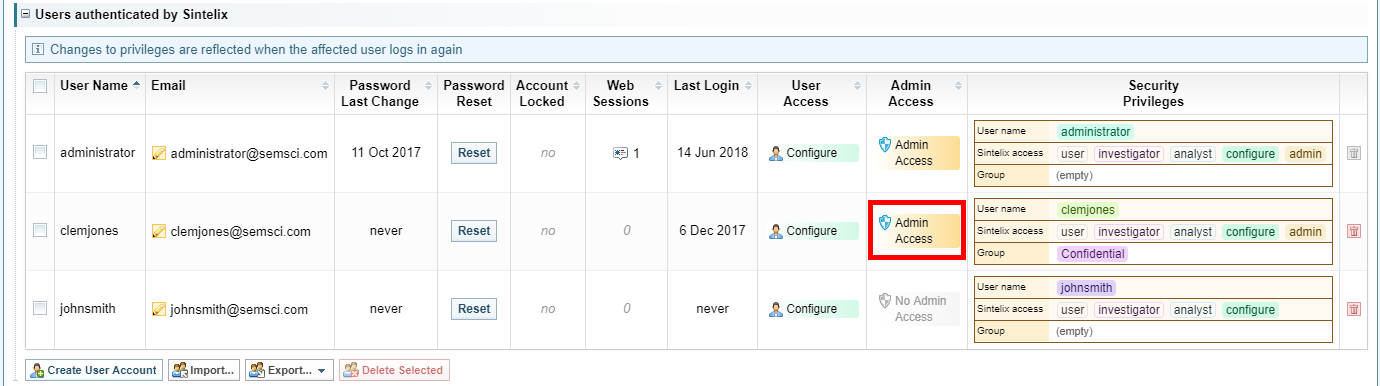
Task: Configure user access for johnsmith
Action: 812,309
